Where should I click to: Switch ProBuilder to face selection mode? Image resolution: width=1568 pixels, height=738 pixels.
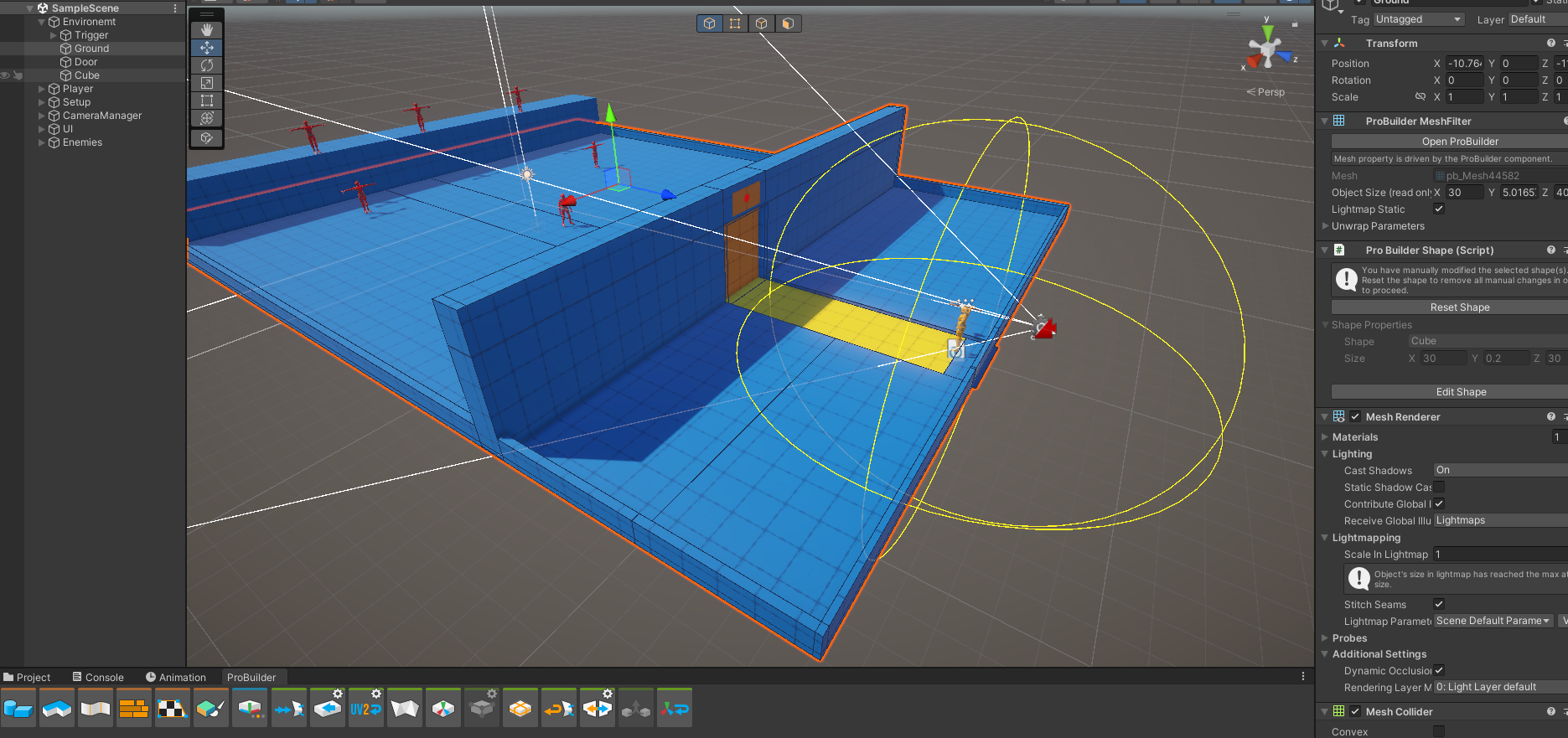click(787, 23)
